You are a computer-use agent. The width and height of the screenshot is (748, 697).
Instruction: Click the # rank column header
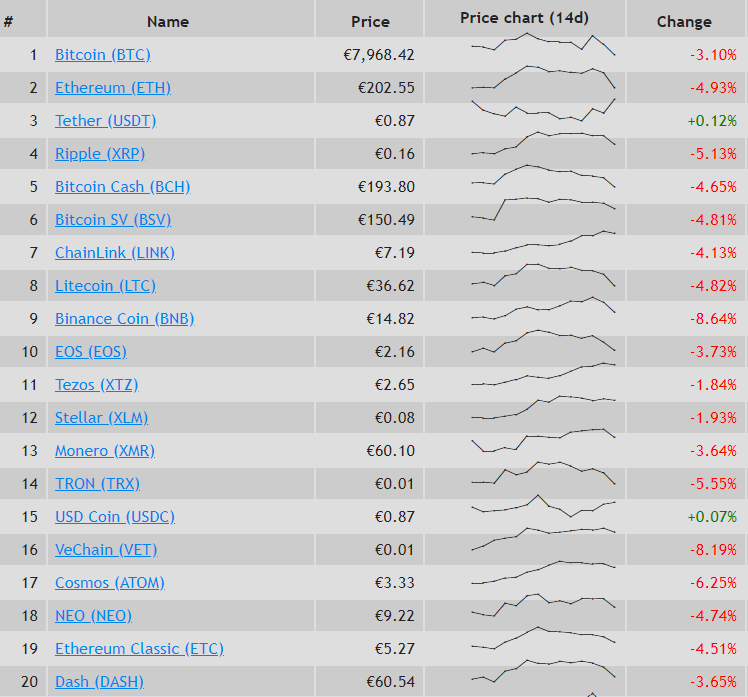pos(9,22)
